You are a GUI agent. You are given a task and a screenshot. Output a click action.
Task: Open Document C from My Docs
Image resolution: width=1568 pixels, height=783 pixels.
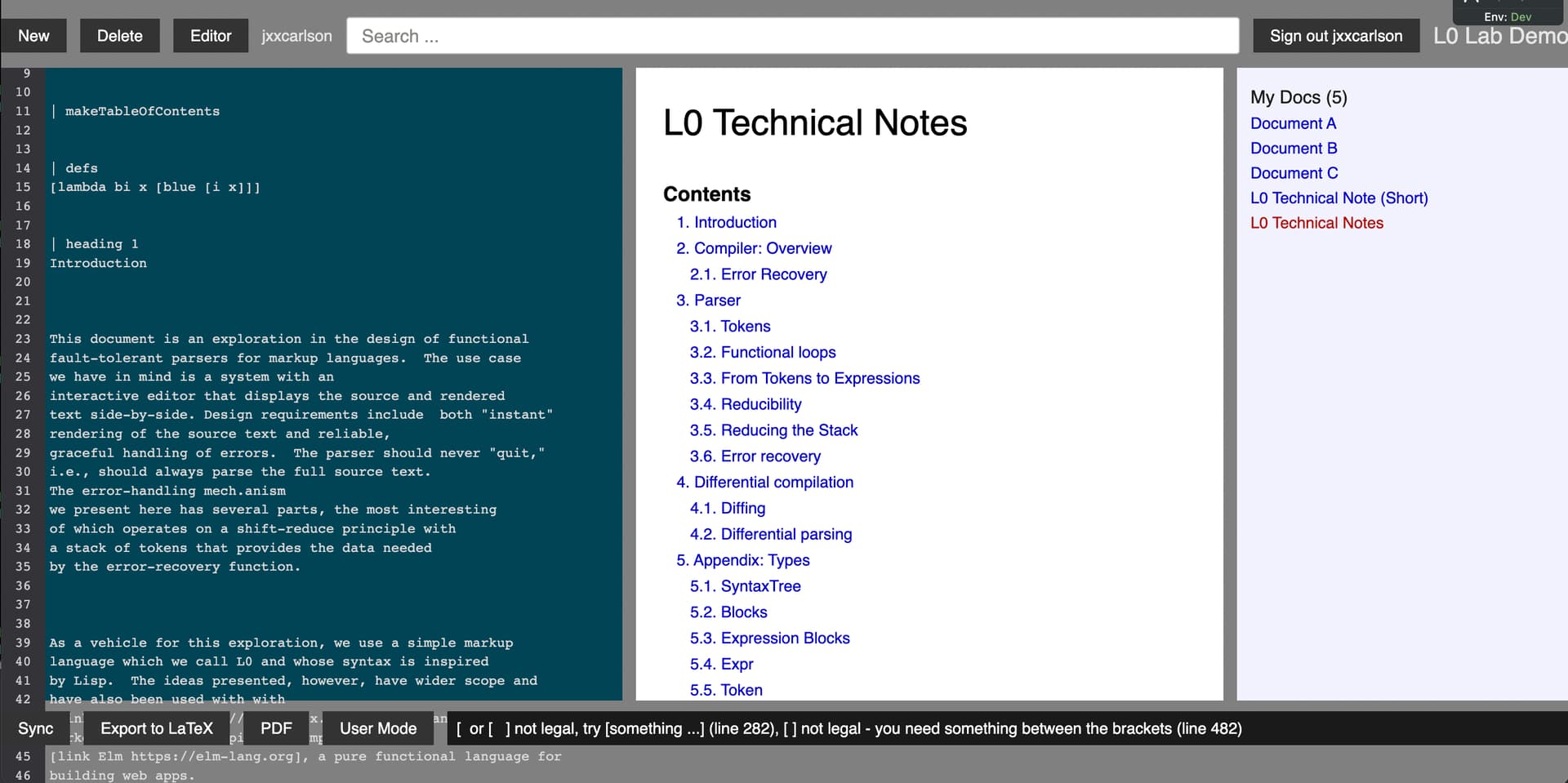1294,173
